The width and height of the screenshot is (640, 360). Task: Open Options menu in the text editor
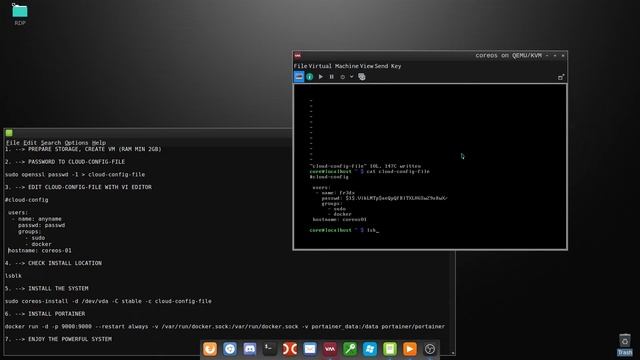pyautogui.click(x=76, y=142)
